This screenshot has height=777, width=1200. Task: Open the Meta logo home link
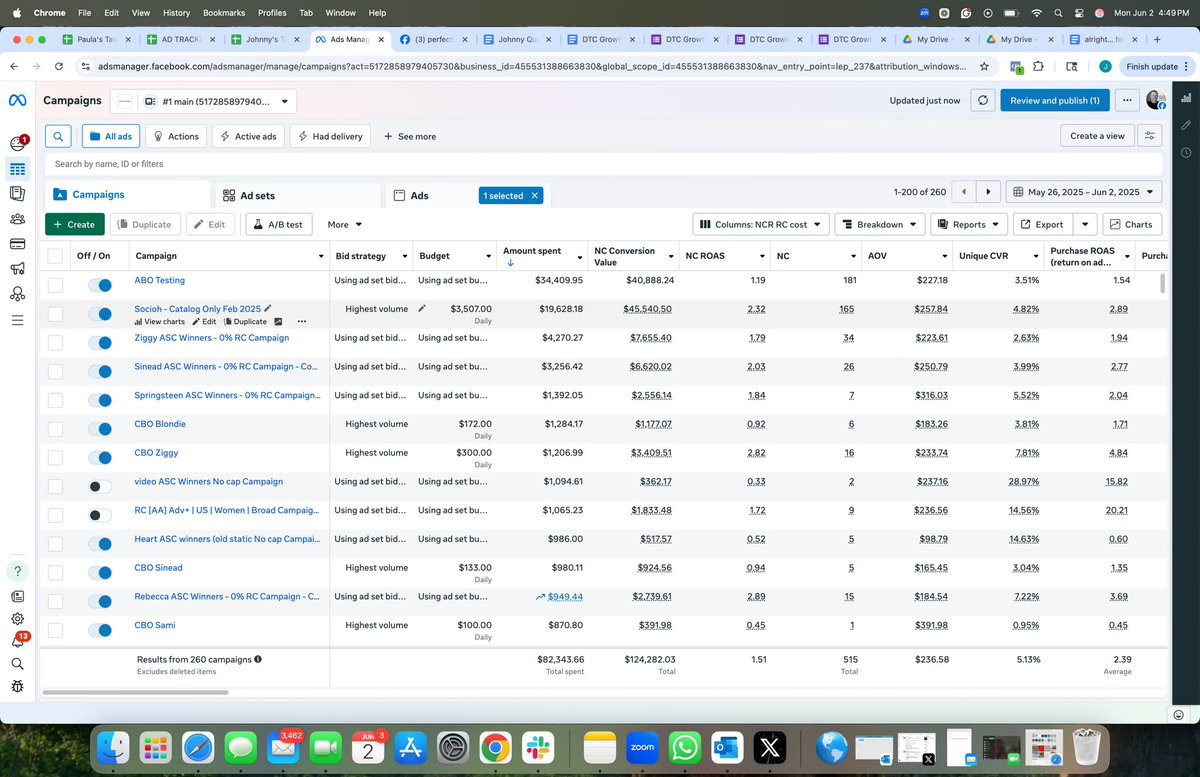[16, 101]
